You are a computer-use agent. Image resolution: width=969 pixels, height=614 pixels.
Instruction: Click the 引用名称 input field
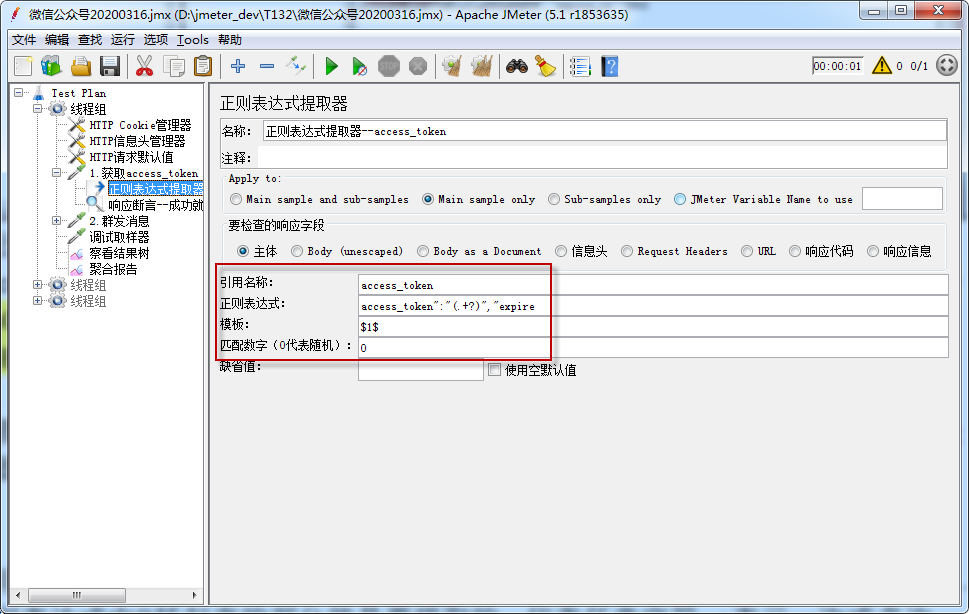pos(653,285)
